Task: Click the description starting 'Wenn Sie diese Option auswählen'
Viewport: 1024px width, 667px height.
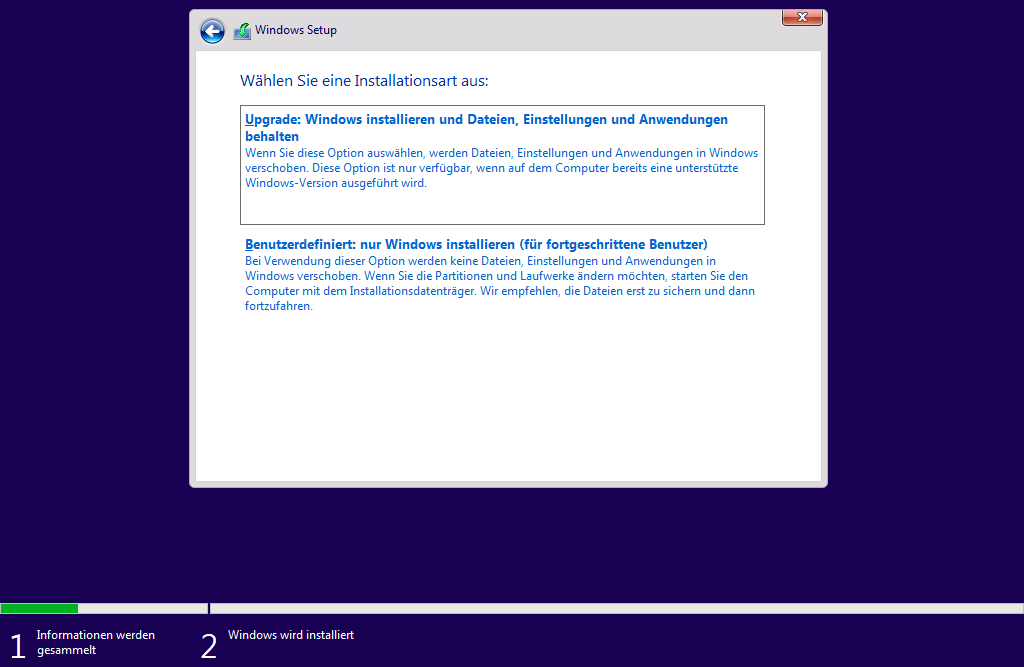Action: (502, 168)
